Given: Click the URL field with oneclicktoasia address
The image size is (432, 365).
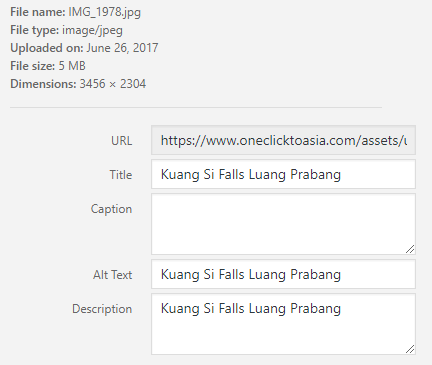Looking at the screenshot, I should (283, 140).
